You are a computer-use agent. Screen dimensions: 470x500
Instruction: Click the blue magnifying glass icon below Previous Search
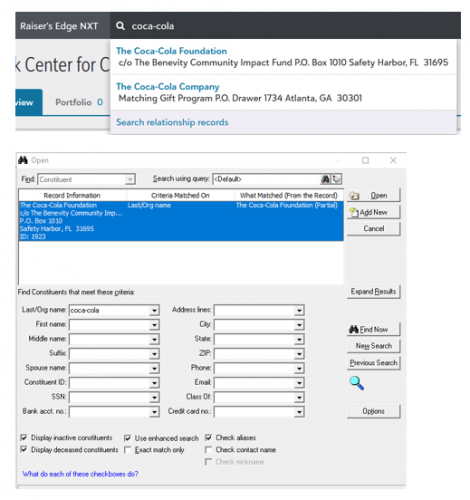356,383
